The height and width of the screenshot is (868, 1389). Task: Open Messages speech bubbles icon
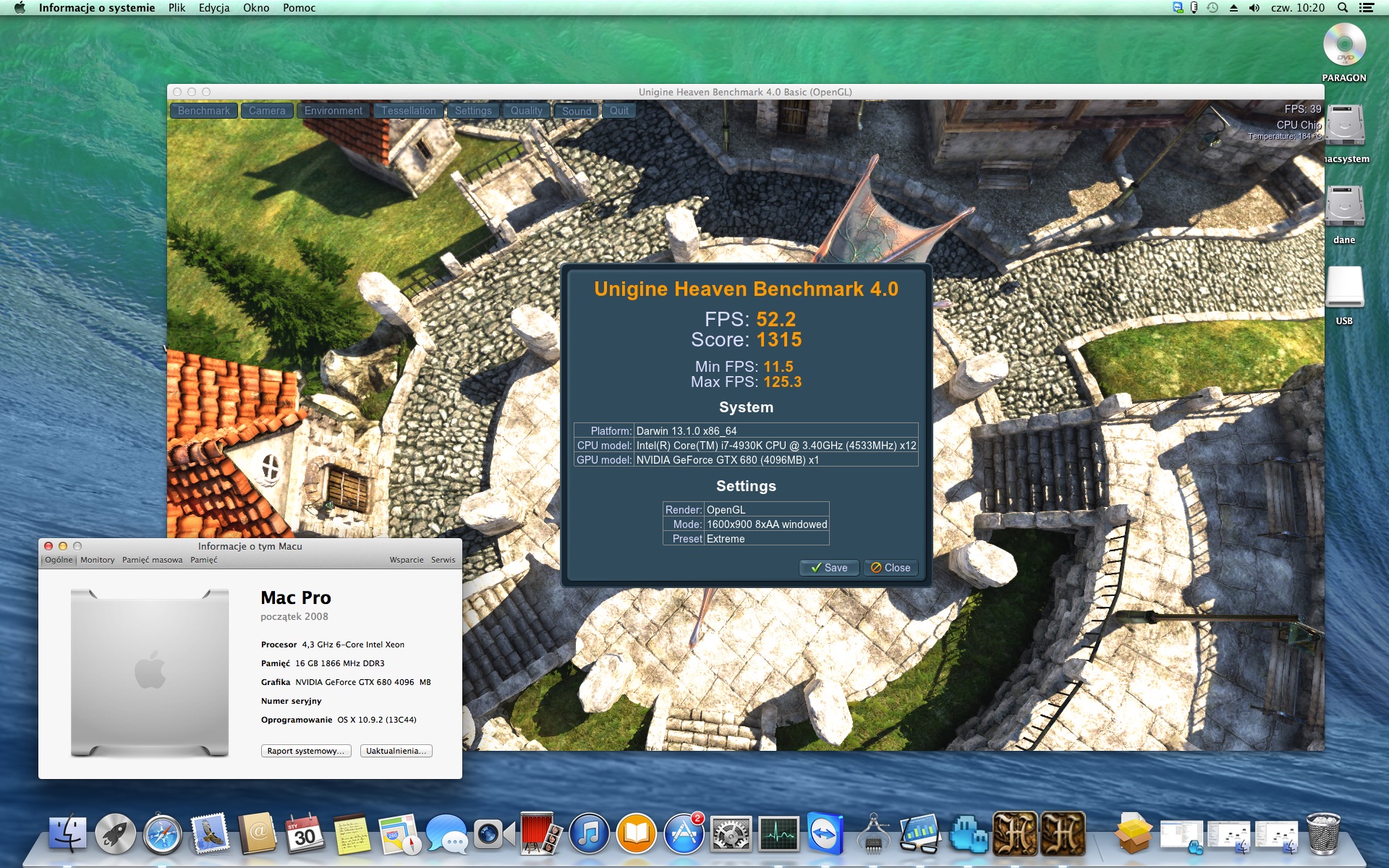tap(447, 834)
